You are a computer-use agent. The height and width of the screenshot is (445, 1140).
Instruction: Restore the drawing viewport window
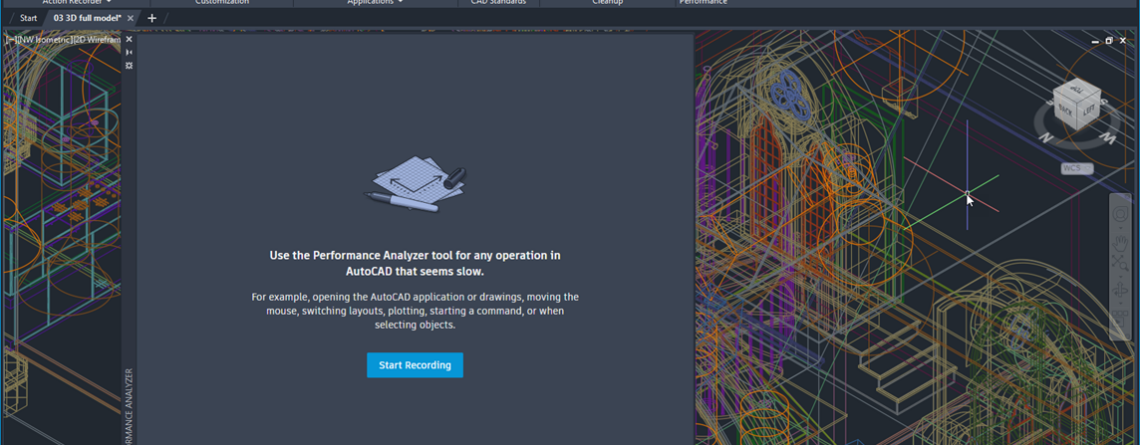pyautogui.click(x=1109, y=41)
